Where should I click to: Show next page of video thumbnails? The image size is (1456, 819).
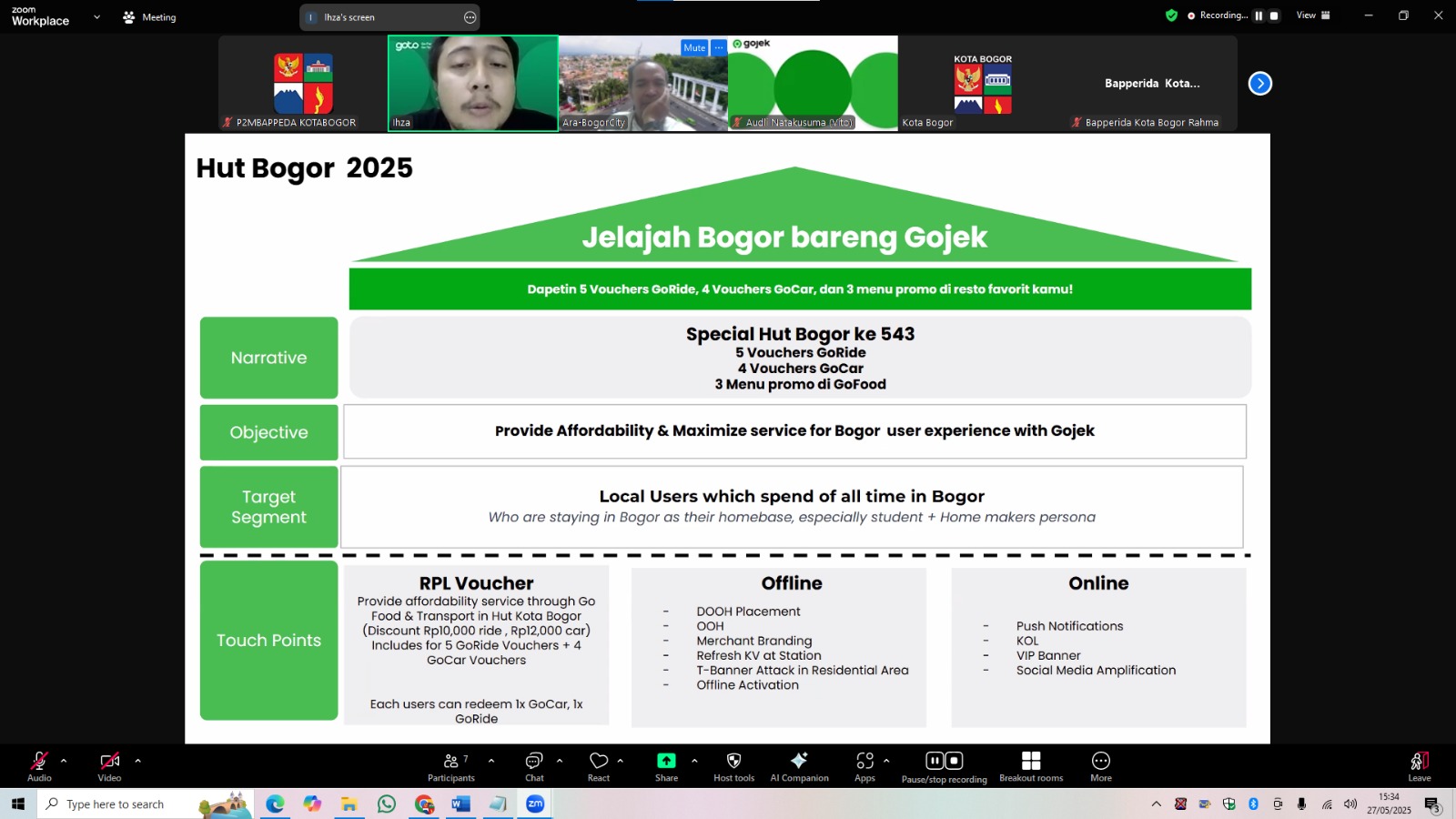point(1260,84)
